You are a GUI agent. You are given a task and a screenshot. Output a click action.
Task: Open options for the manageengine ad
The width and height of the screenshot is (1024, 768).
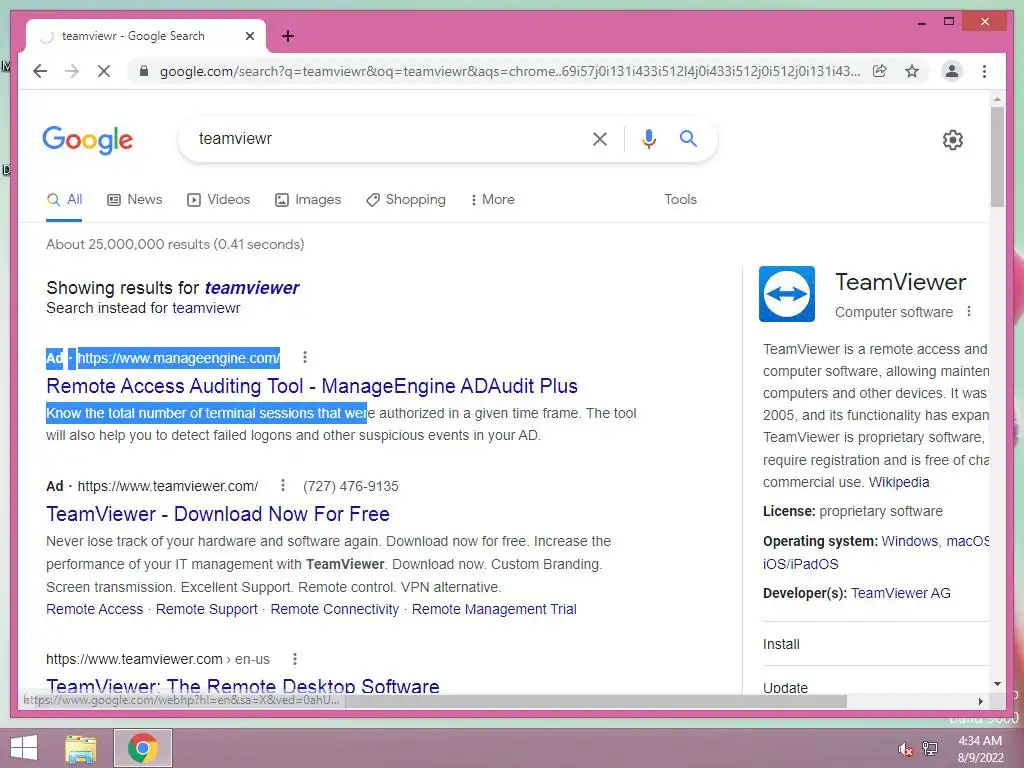[304, 357]
